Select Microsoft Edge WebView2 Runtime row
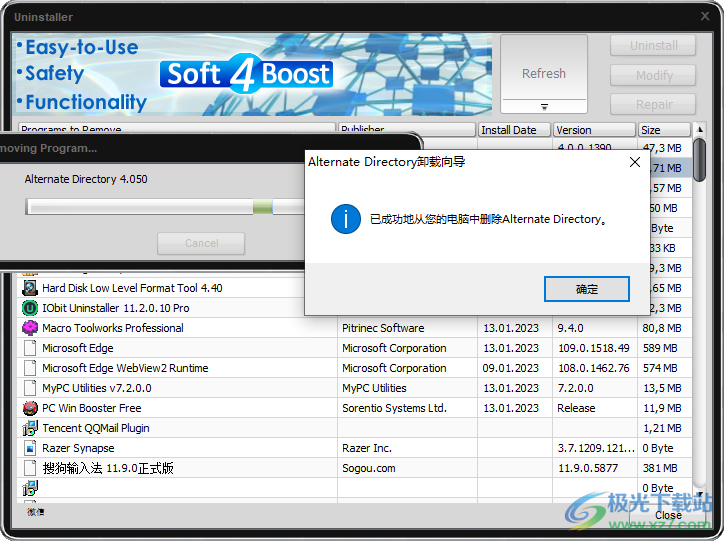724x541 pixels. tap(354, 368)
